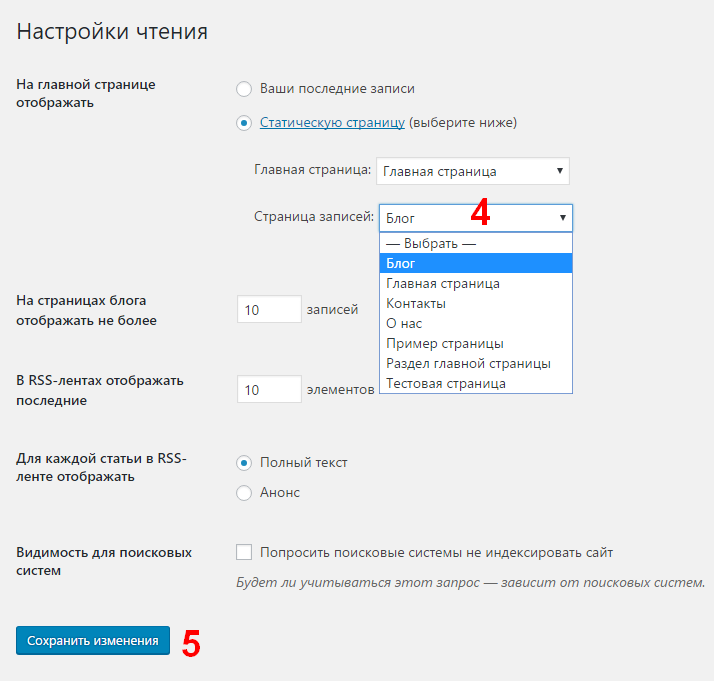Select 'Статическую страницу' radio button
Image resolution: width=714 pixels, height=681 pixels.
click(x=244, y=123)
